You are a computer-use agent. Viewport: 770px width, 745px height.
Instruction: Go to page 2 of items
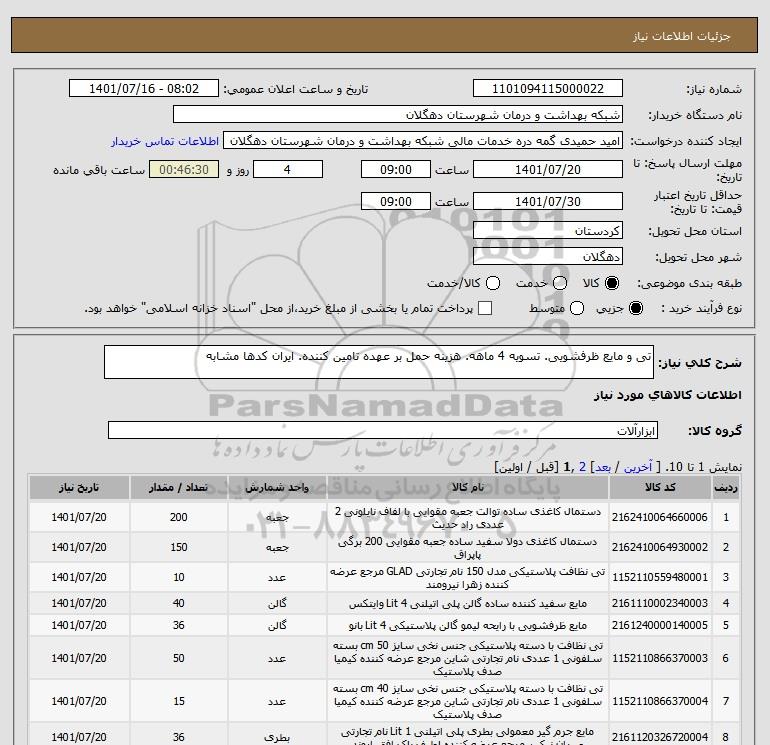[x=582, y=467]
